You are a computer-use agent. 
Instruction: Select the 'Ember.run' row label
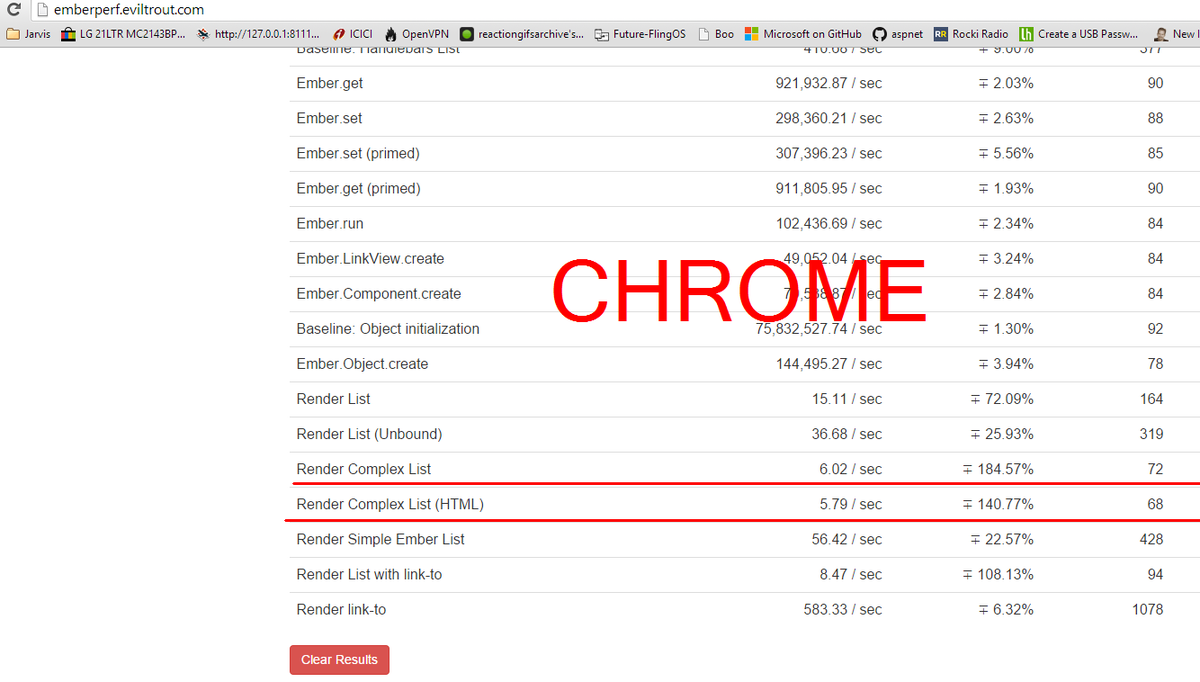point(329,223)
